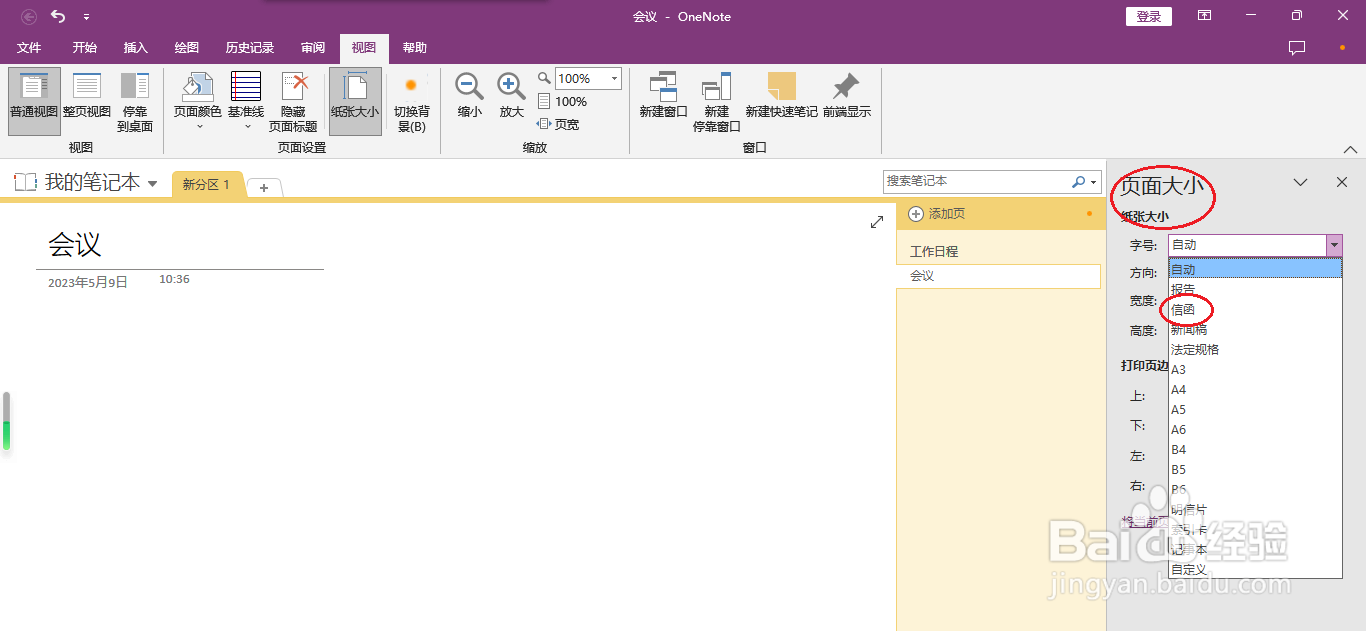Choose A5 in the size list
1366x631 pixels.
pyautogui.click(x=1255, y=409)
